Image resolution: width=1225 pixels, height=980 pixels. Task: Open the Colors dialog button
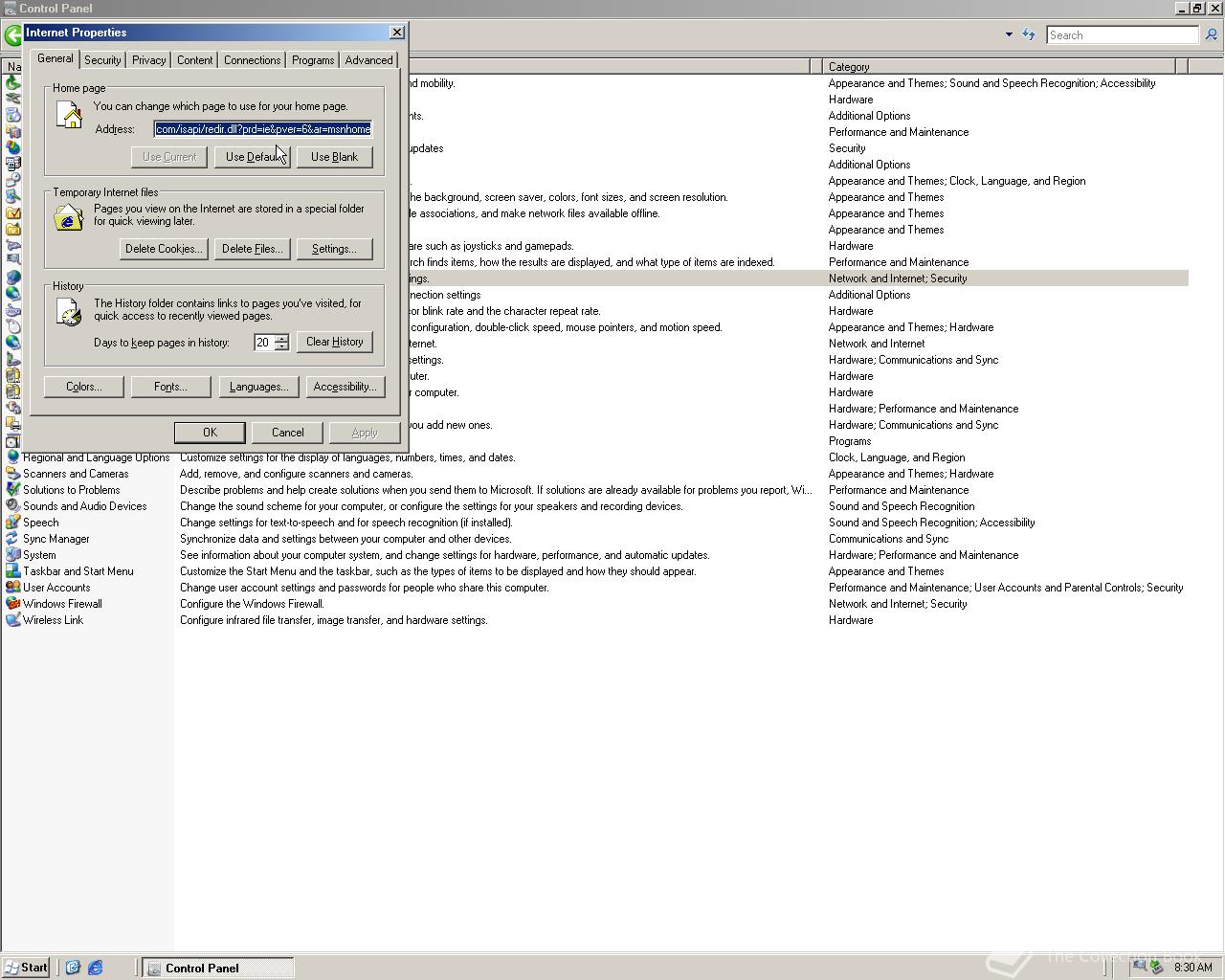pos(84,387)
